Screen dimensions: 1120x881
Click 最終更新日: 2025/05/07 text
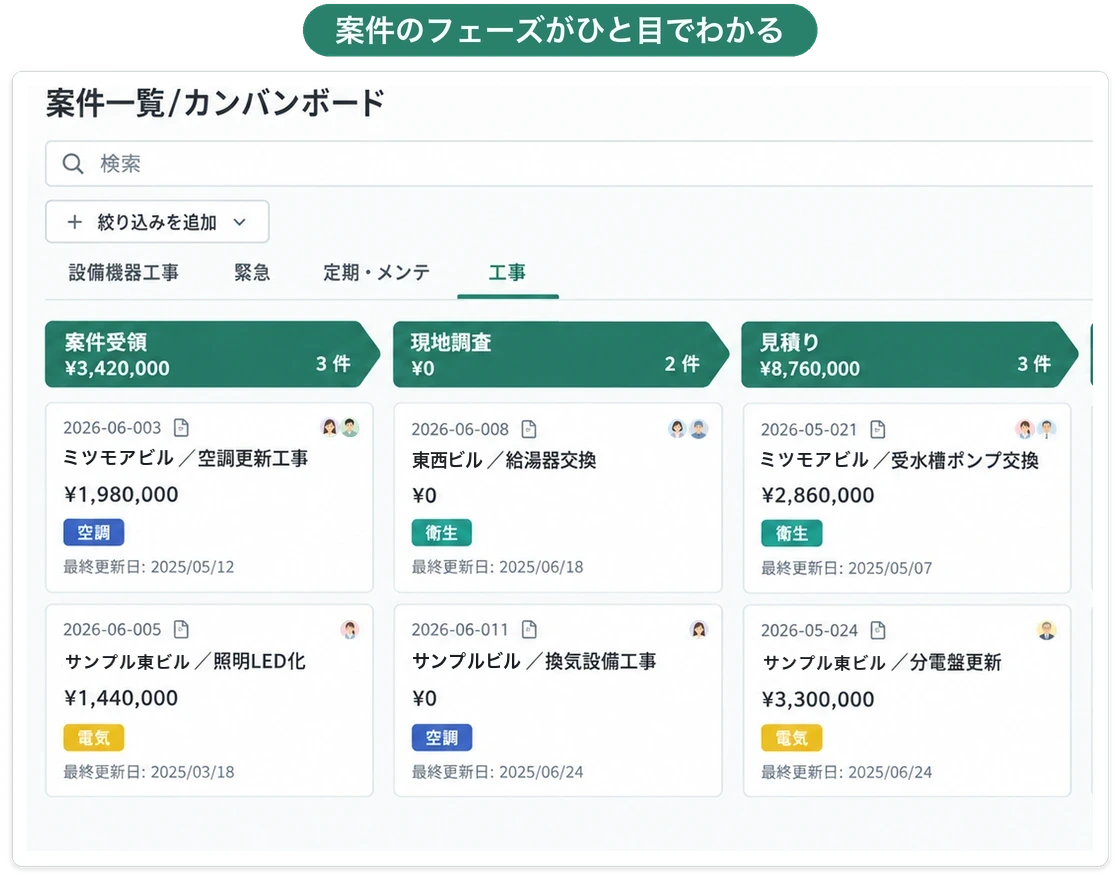point(846,568)
